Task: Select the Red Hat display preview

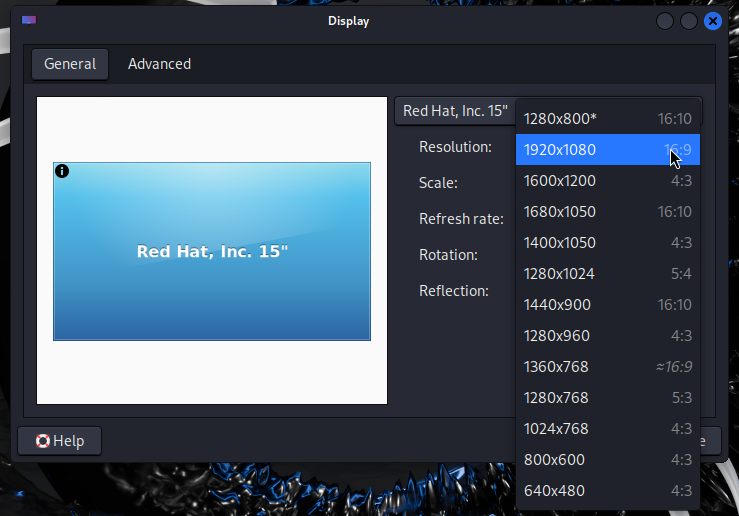Action: tap(212, 251)
